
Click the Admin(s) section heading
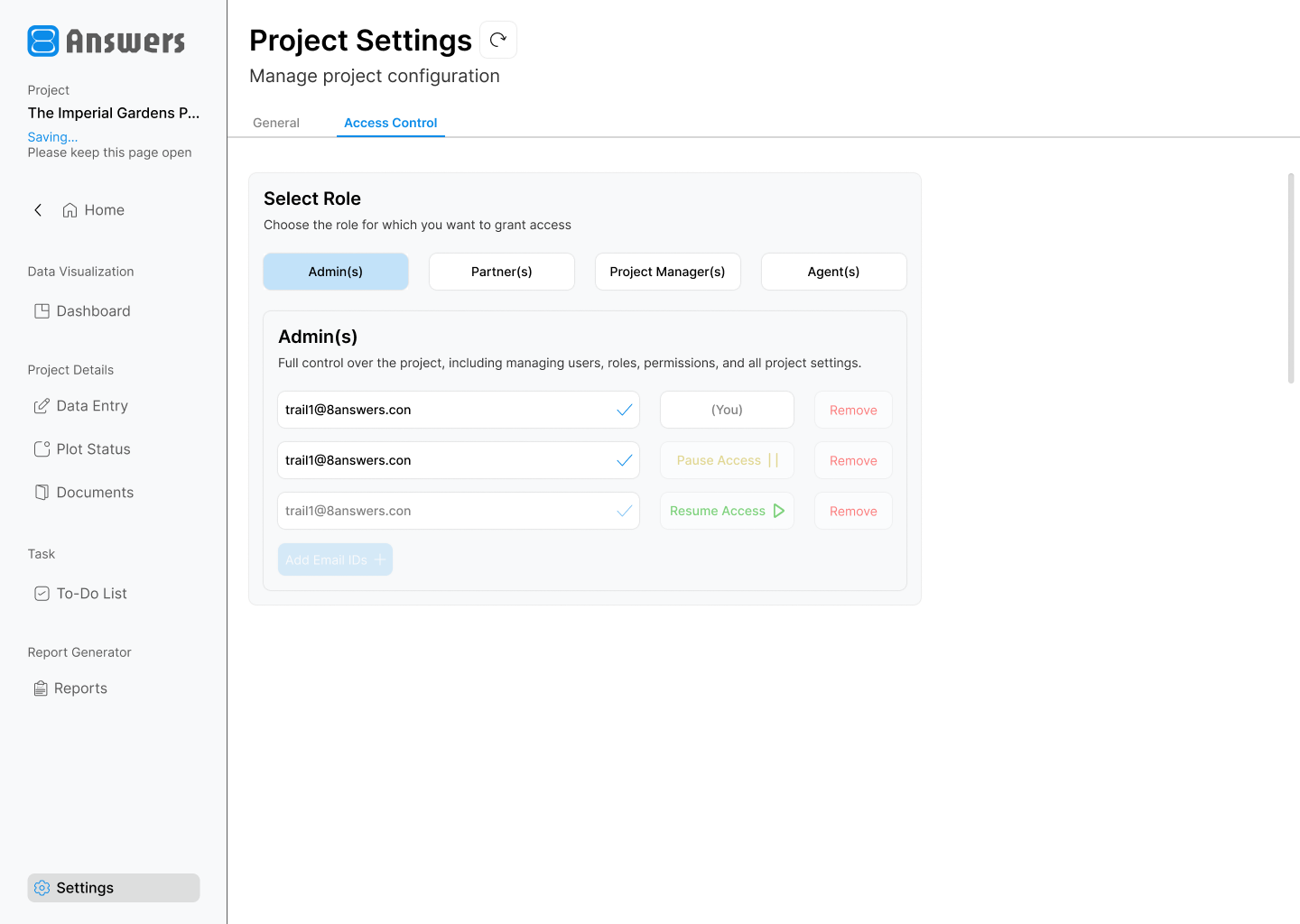(318, 337)
